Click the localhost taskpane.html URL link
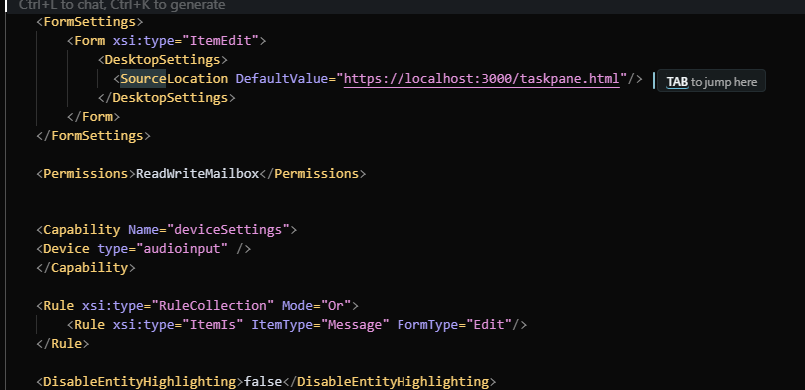This screenshot has height=390, width=805. (482, 79)
